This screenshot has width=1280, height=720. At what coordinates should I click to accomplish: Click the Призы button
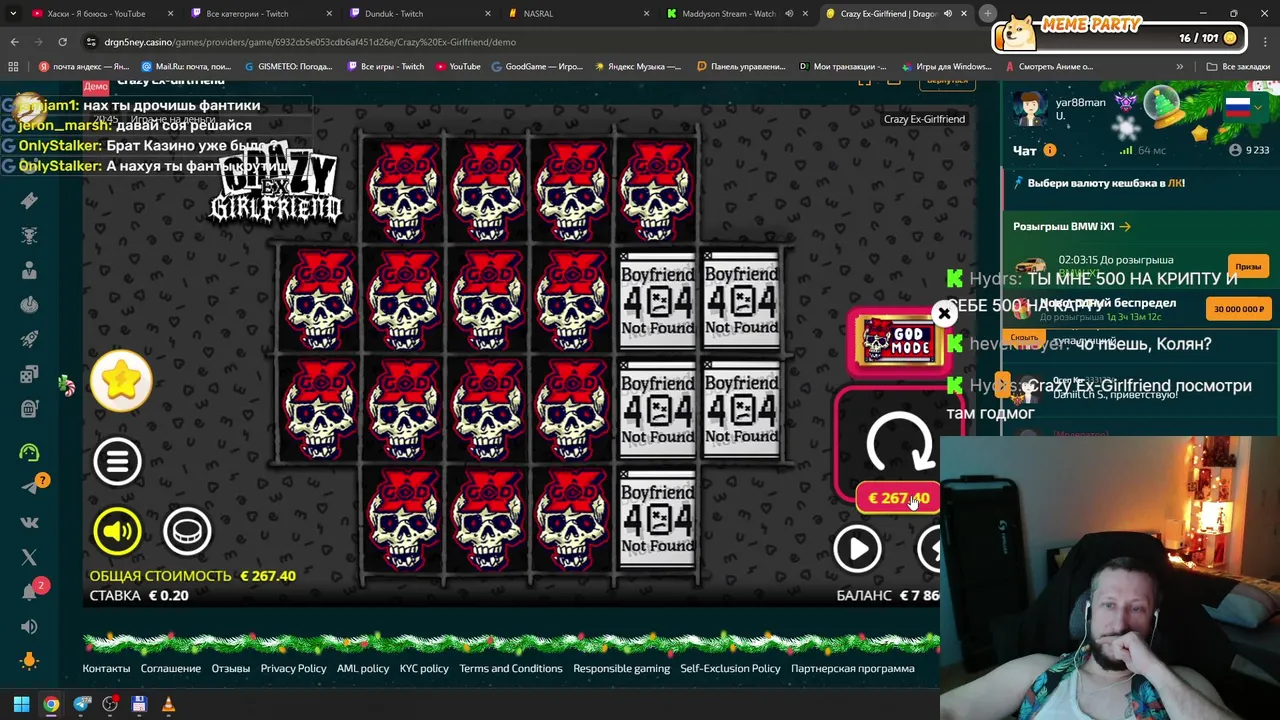pyautogui.click(x=1248, y=266)
